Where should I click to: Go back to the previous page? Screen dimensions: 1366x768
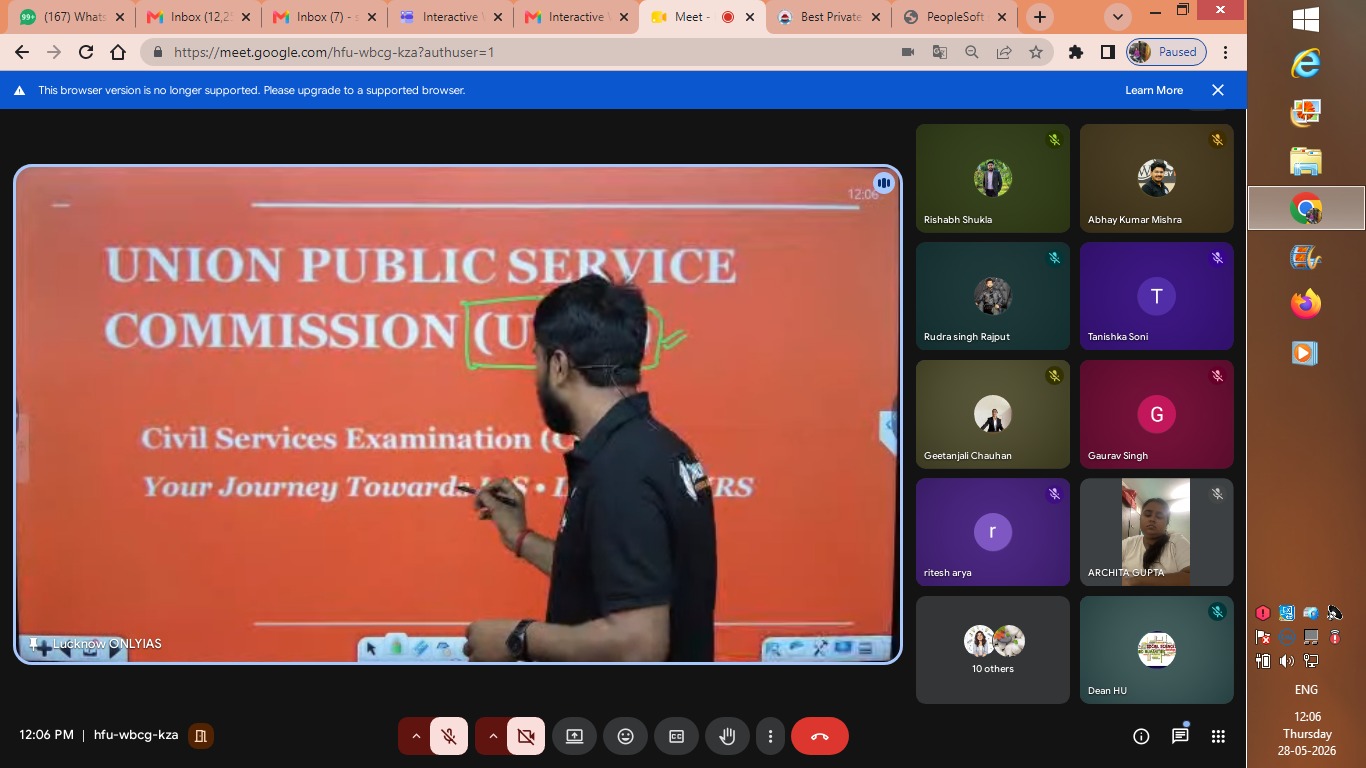point(22,52)
